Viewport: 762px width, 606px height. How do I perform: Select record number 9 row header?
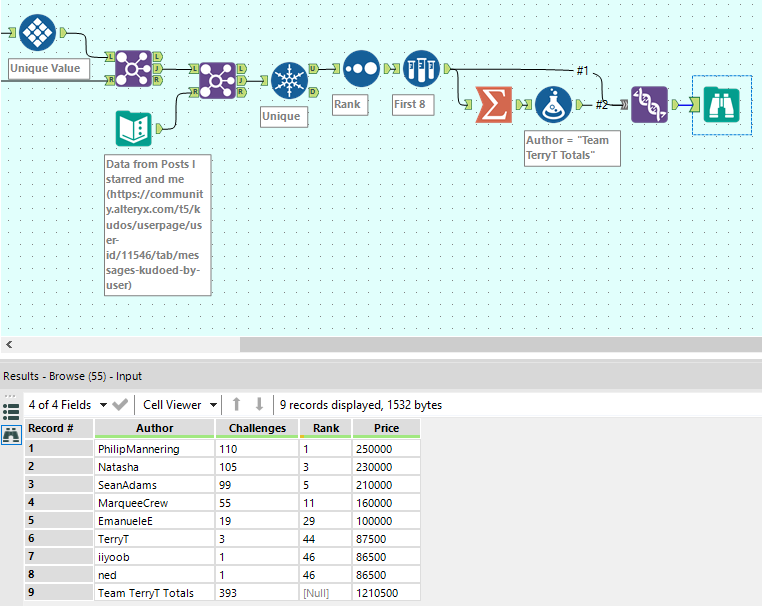pyautogui.click(x=59, y=592)
